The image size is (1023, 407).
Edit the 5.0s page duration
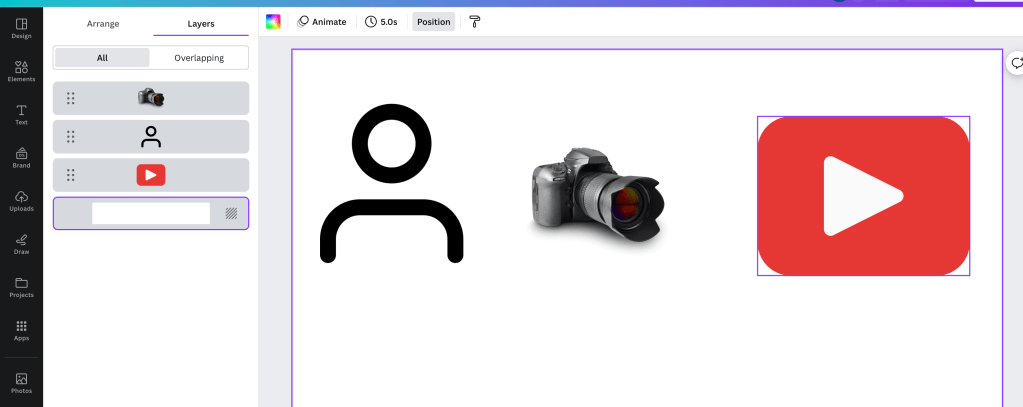tap(381, 22)
